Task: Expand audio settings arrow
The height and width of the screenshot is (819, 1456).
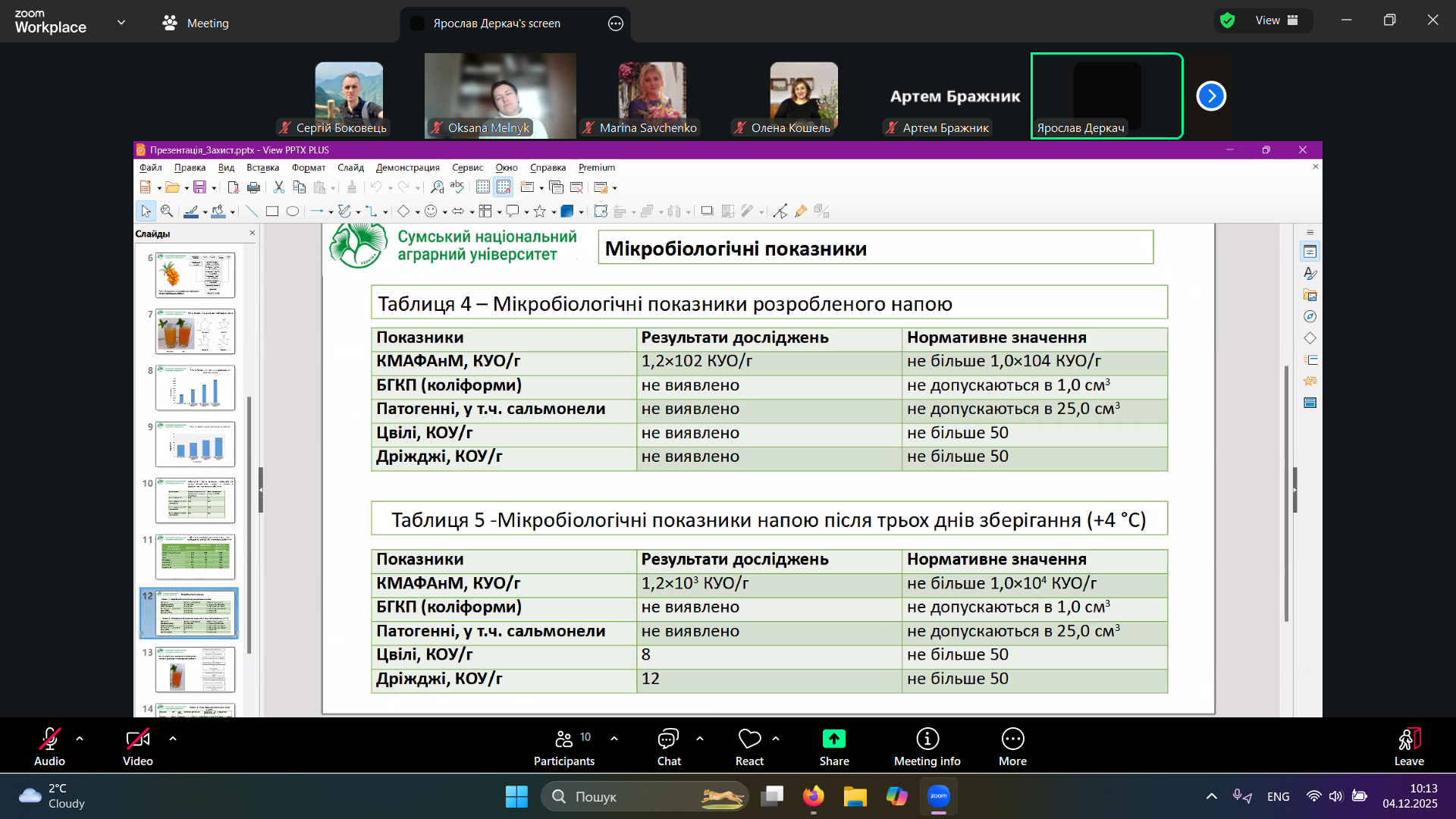Action: [x=80, y=738]
